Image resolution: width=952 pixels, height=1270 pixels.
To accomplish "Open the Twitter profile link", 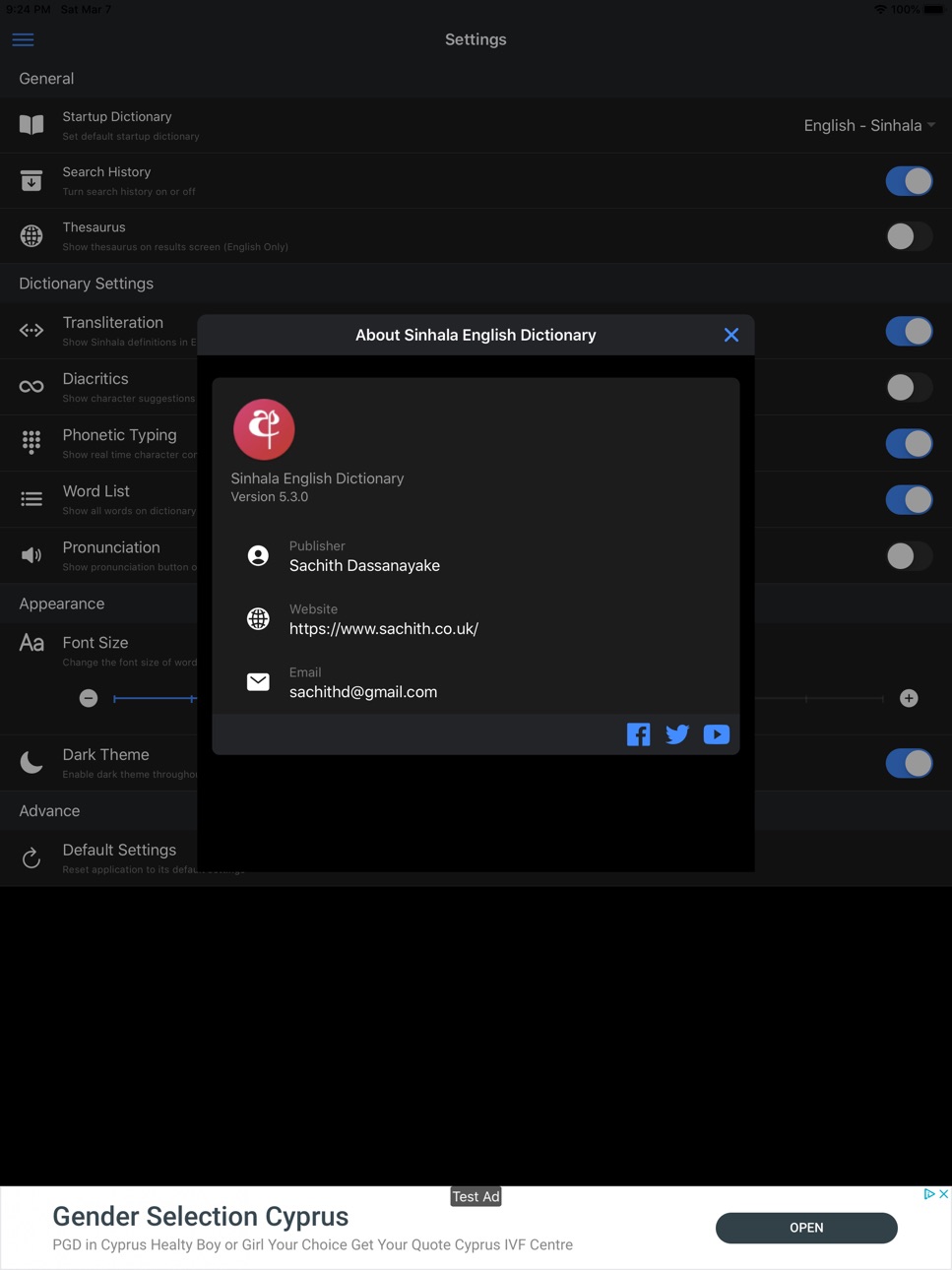I will [677, 734].
